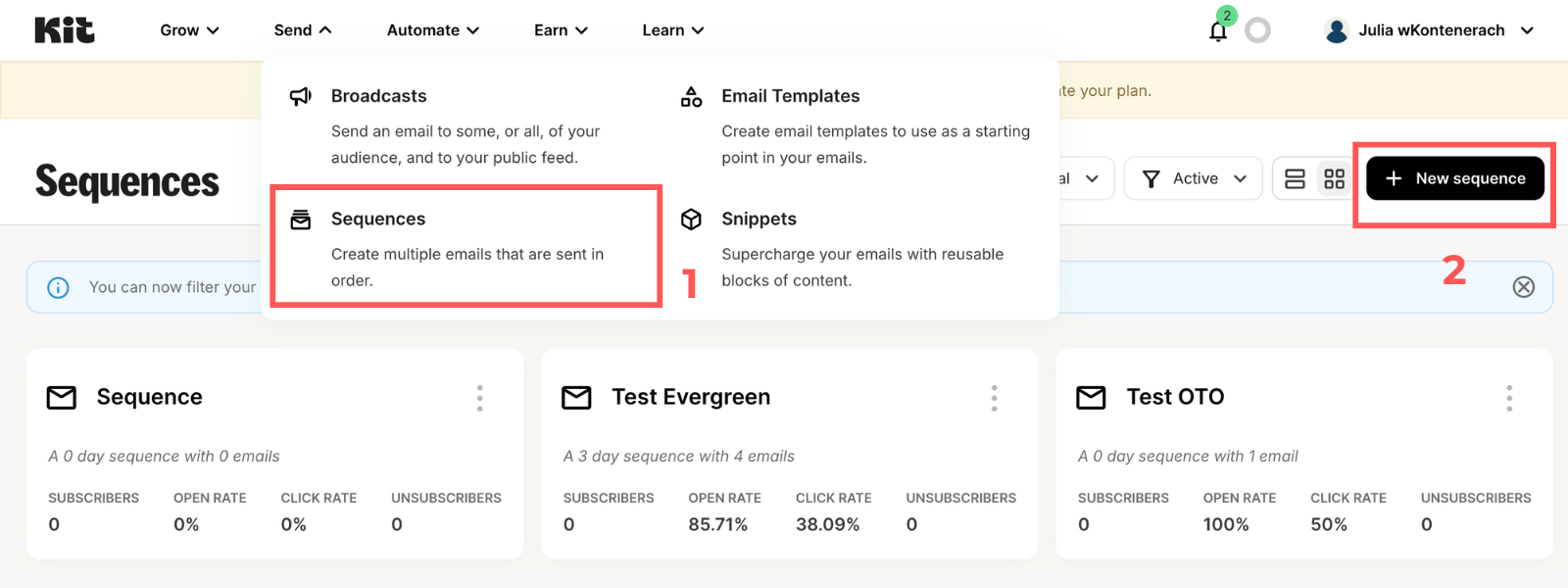The height and width of the screenshot is (588, 1568).
Task: Expand the Learn menu
Action: pyautogui.click(x=673, y=30)
